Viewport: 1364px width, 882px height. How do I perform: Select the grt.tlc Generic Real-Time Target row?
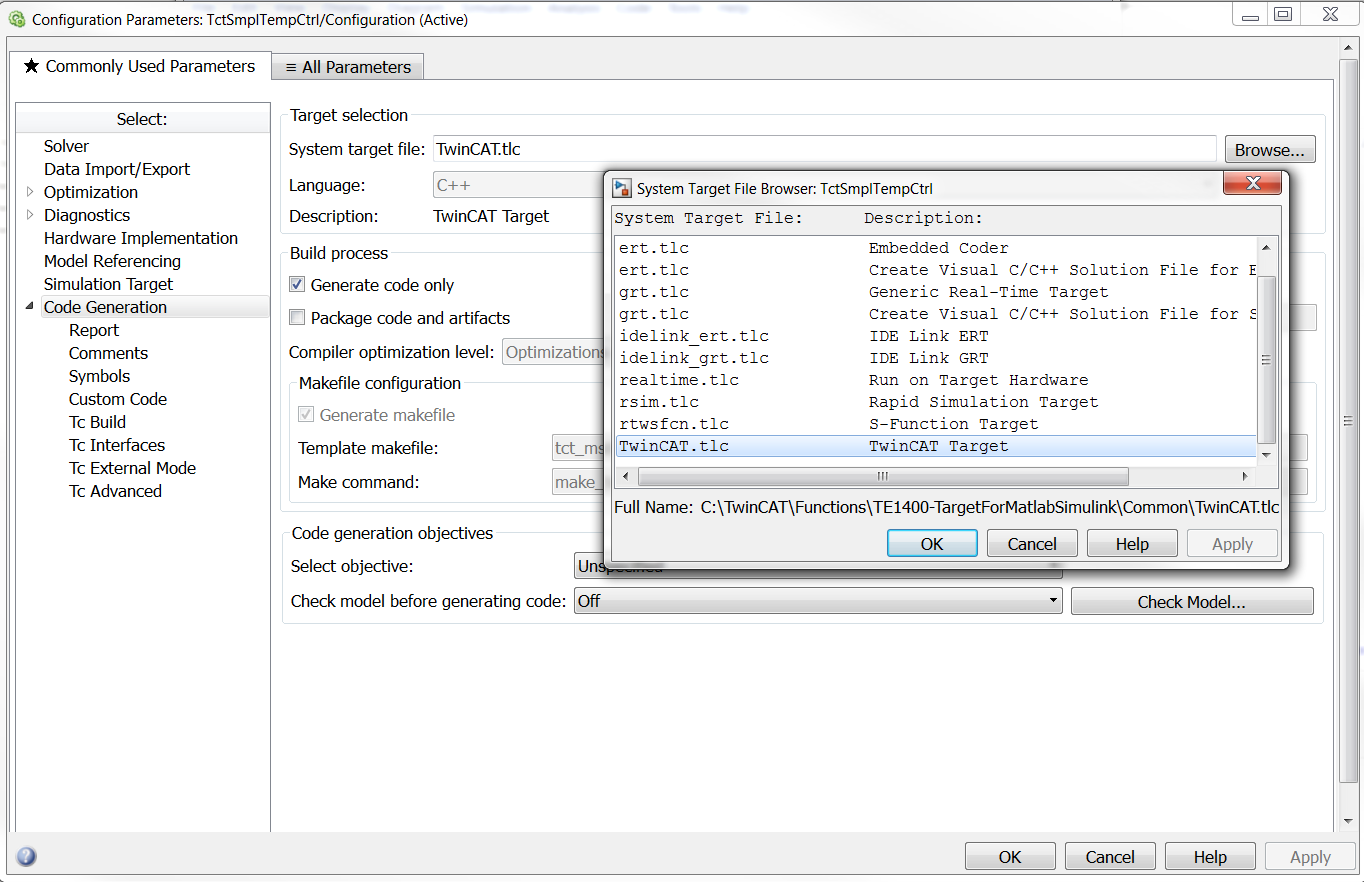click(x=935, y=292)
